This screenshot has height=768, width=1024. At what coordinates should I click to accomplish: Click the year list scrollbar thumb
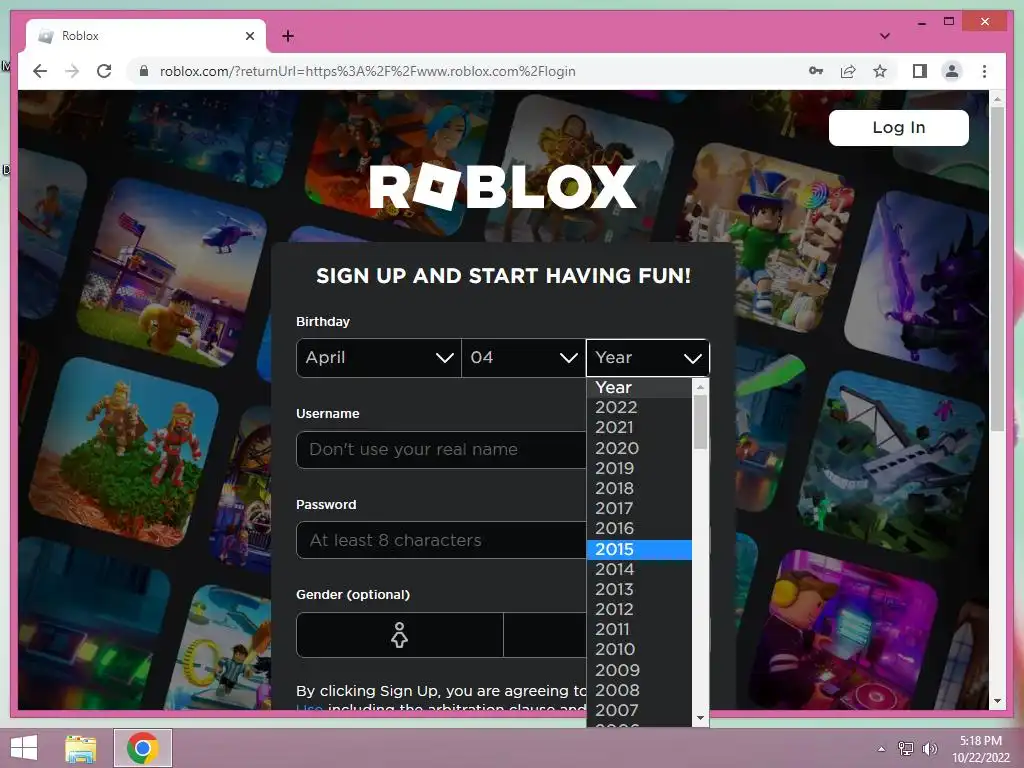(x=701, y=422)
